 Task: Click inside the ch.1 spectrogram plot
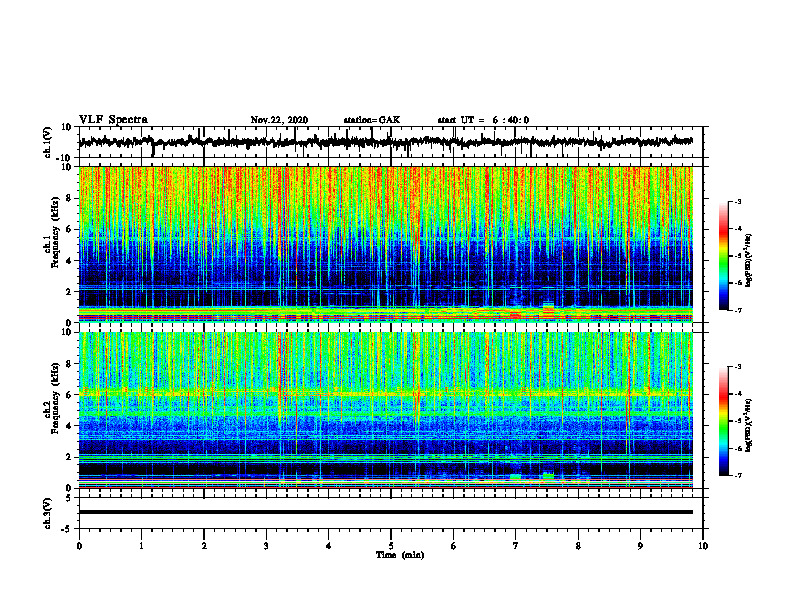[x=385, y=244]
